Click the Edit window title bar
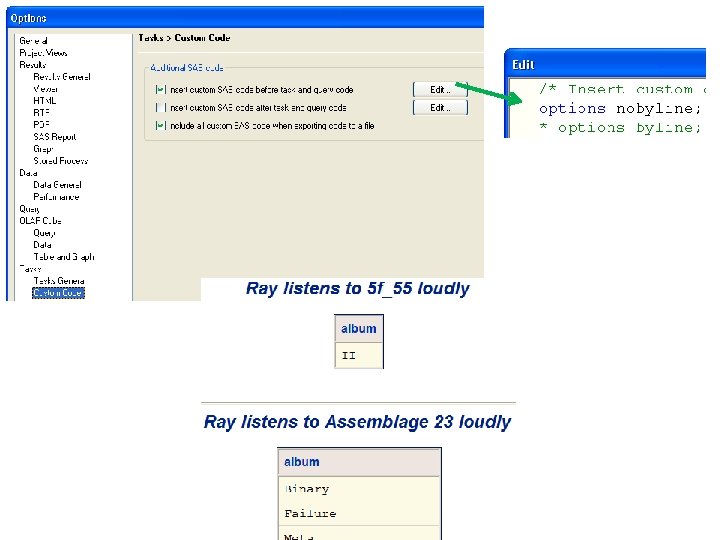 (x=605, y=63)
